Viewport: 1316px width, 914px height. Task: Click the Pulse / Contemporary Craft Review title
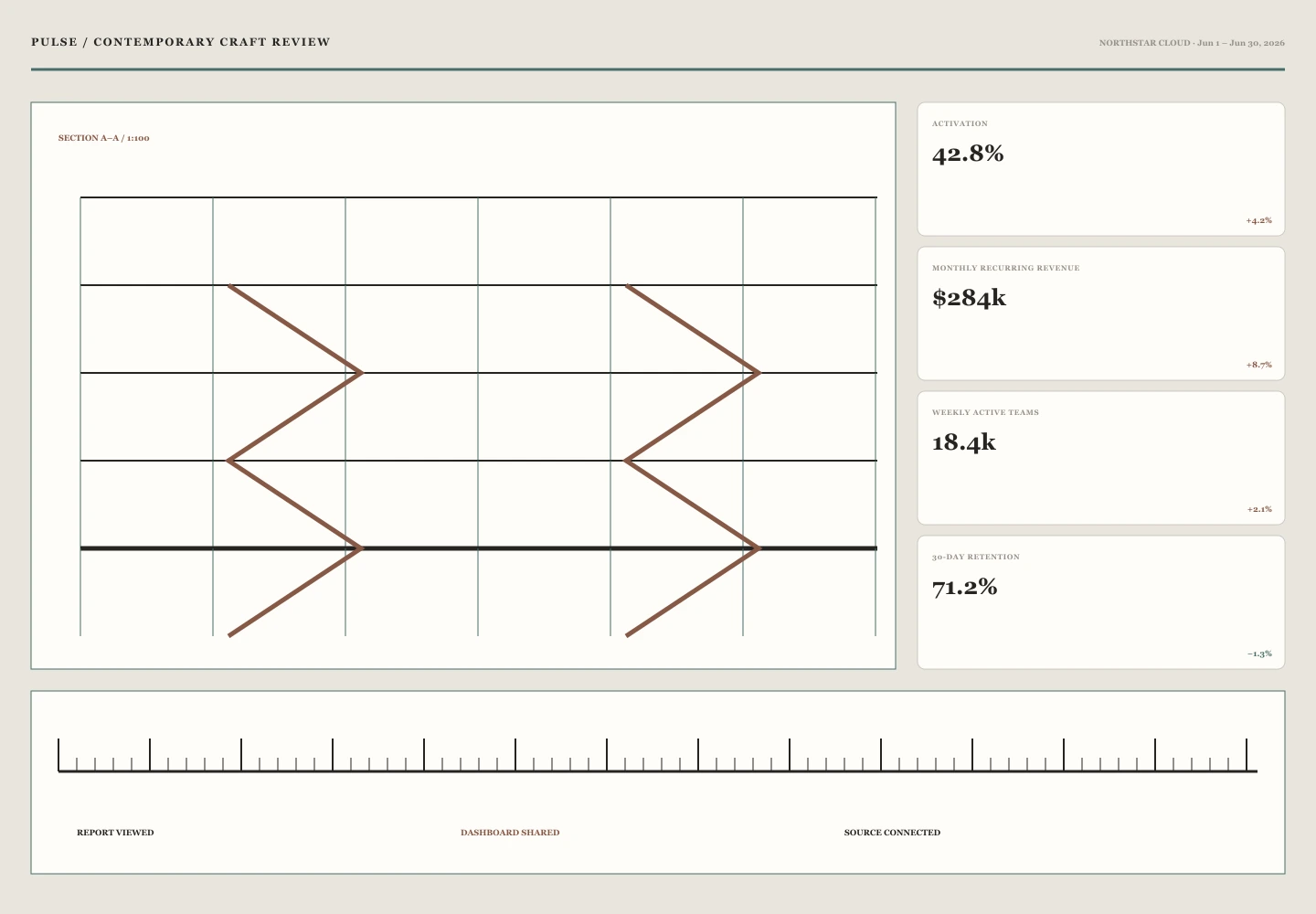[x=181, y=42]
